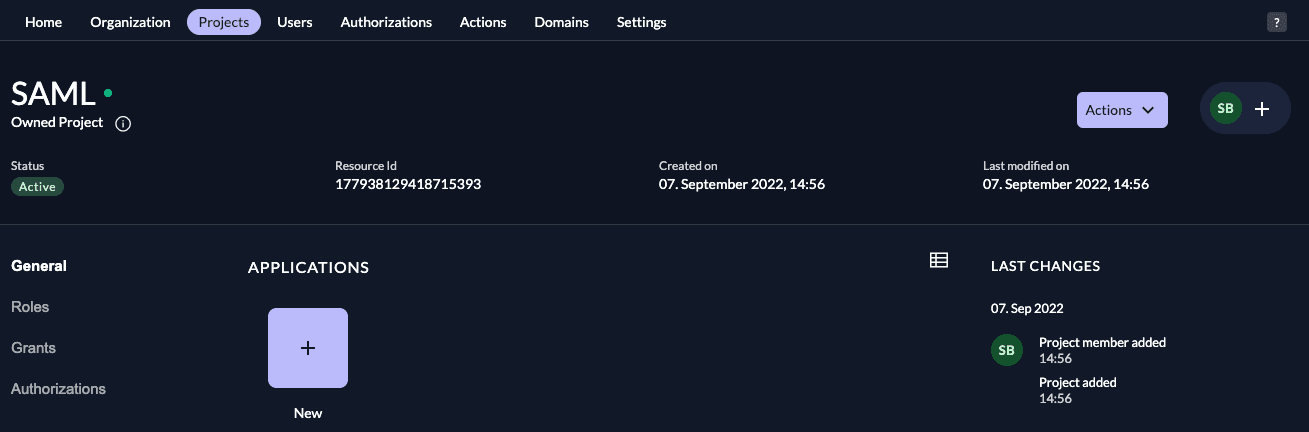The height and width of the screenshot is (432, 1309).
Task: Click the SB member avatar in header
Action: (x=1225, y=108)
